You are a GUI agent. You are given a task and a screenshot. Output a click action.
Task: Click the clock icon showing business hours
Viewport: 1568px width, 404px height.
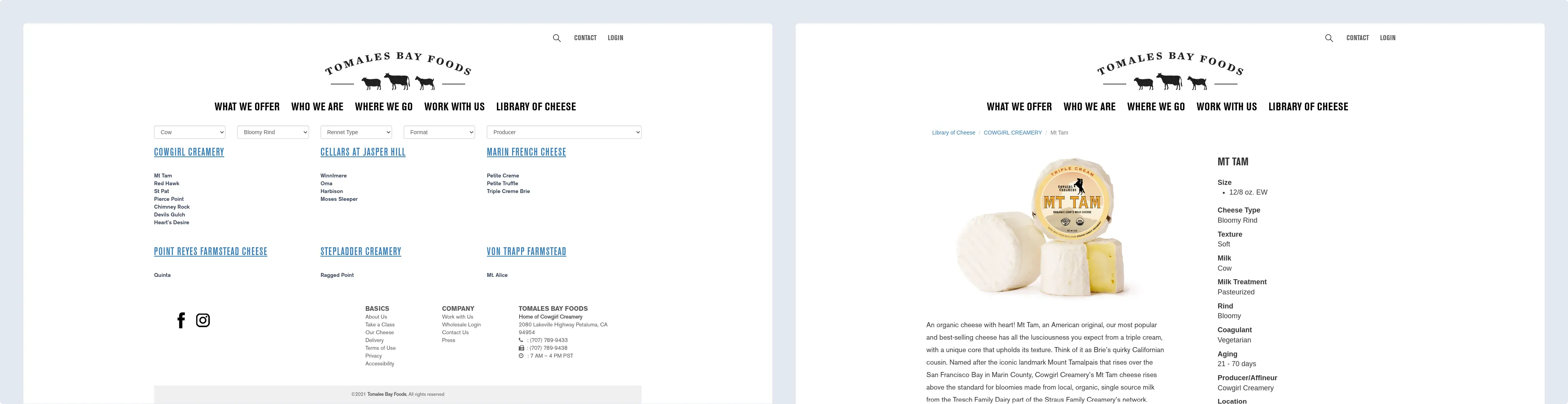pos(521,356)
